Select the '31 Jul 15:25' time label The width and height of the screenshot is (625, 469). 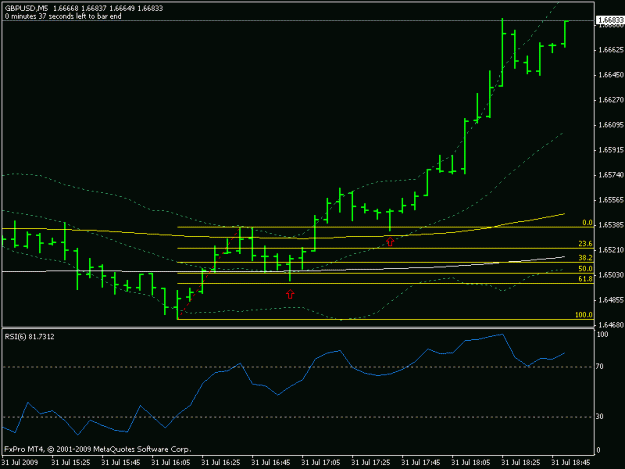point(71,463)
